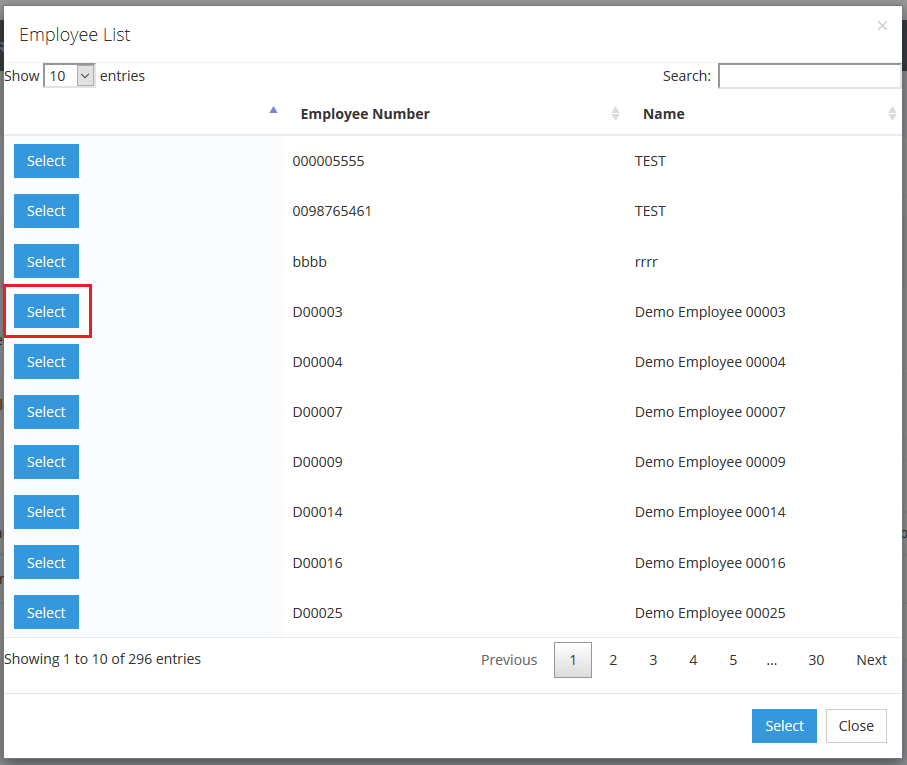Image resolution: width=907 pixels, height=765 pixels.
Task: Choose Demo Employee 00007 via Select
Action: click(x=46, y=412)
